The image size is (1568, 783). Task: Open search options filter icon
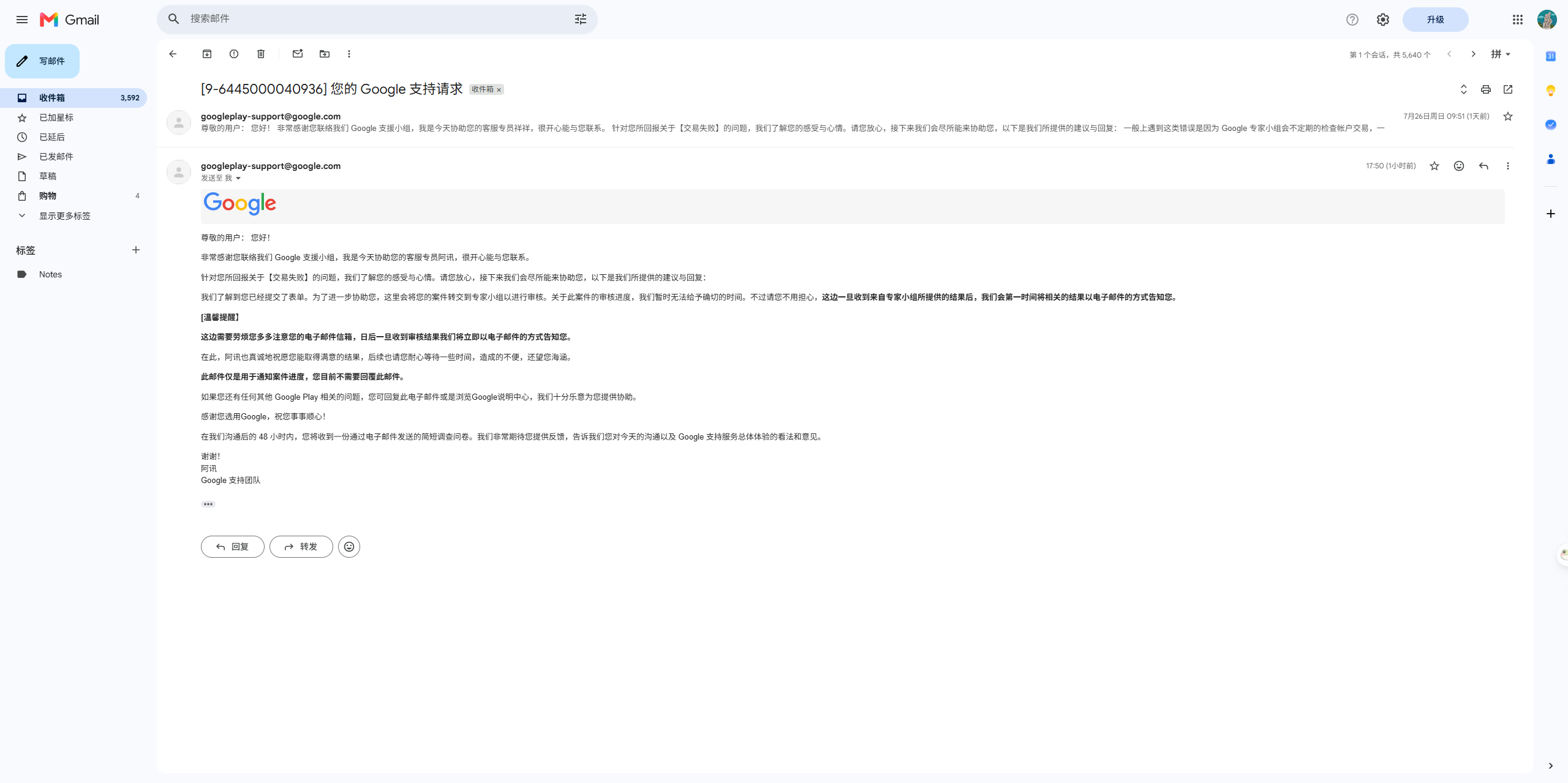(x=581, y=19)
